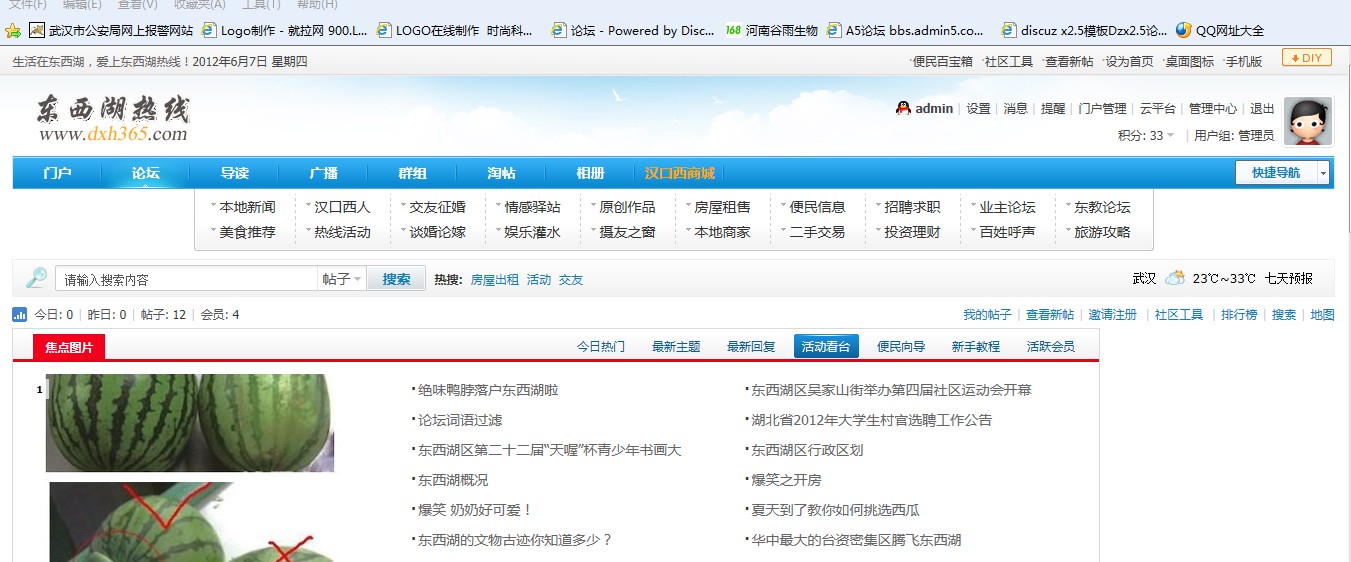Screen dimensions: 1351x562
Task: Switch to 便民向导 tab
Action: click(901, 346)
